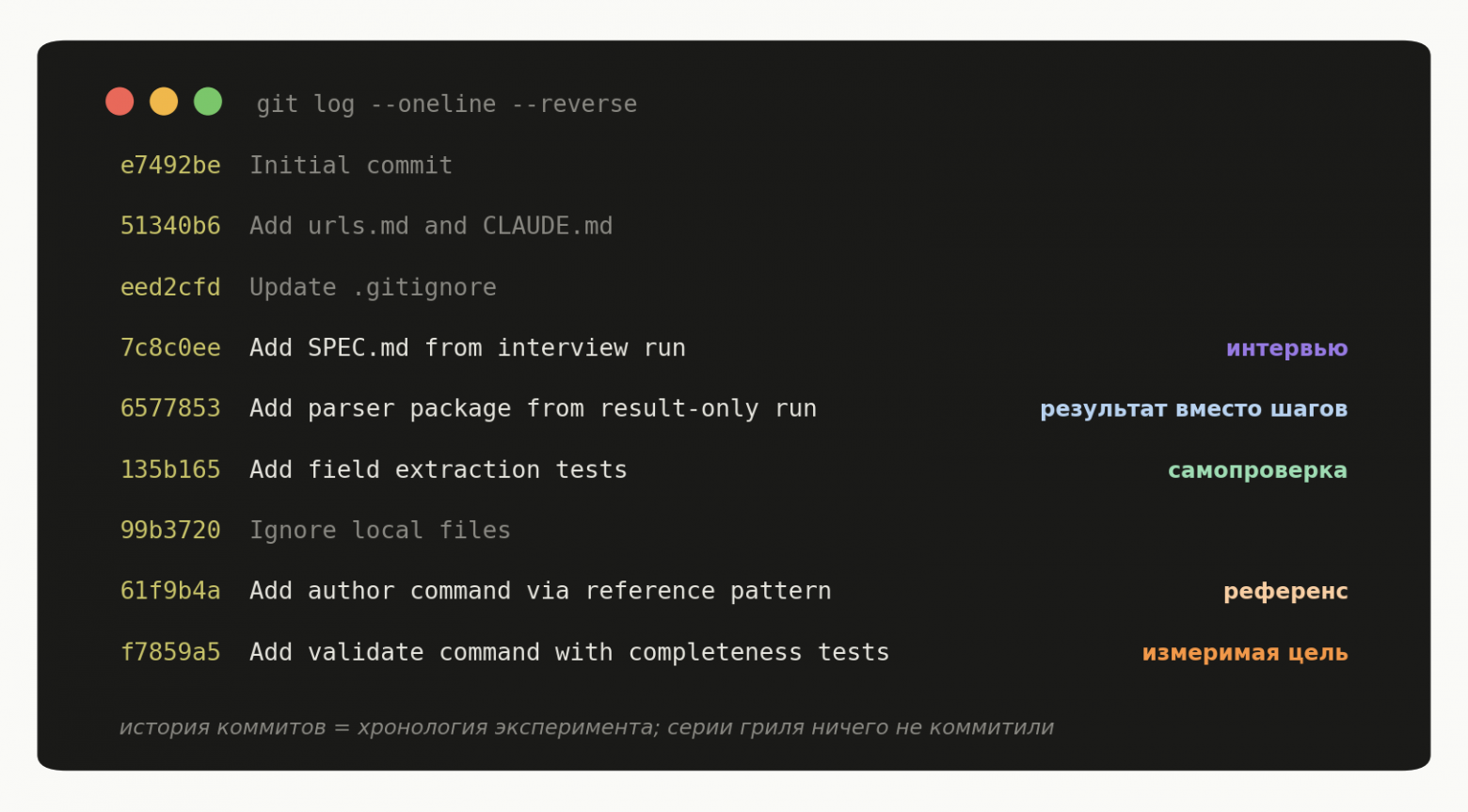Click the green 'самопроверка' label

pyautogui.click(x=1257, y=470)
